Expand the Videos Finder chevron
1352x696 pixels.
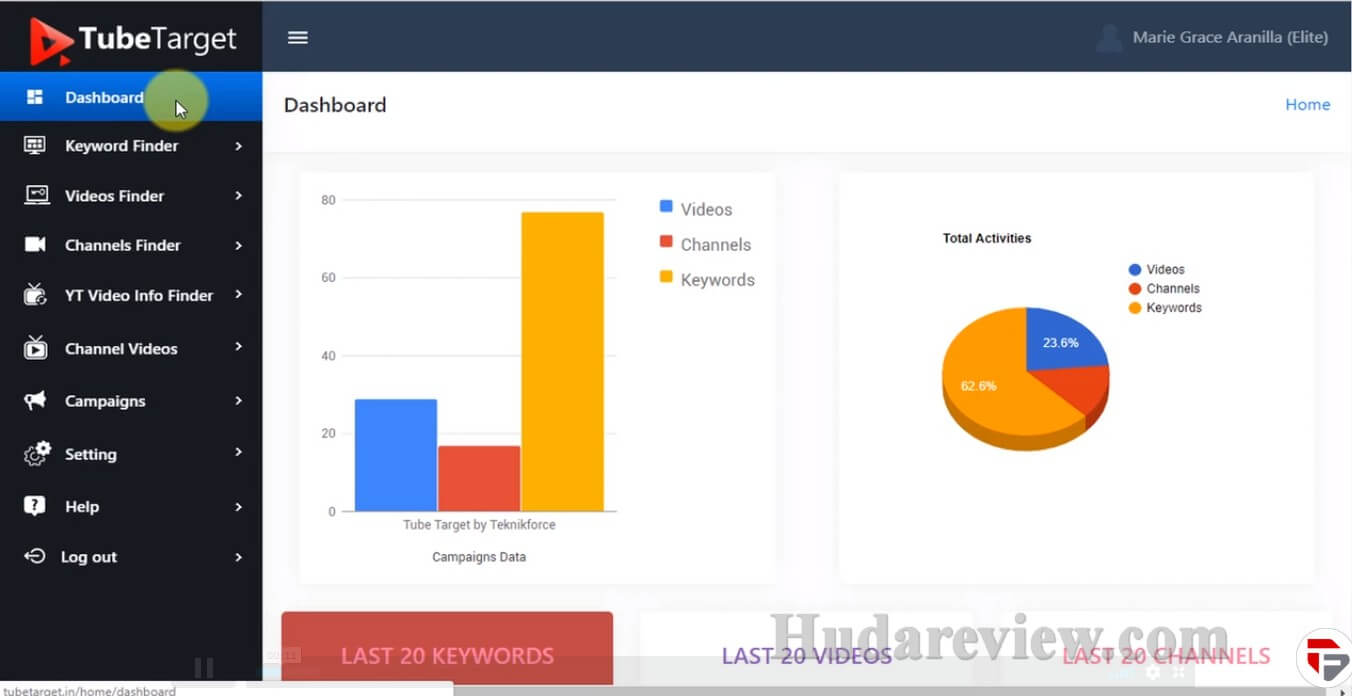(238, 195)
